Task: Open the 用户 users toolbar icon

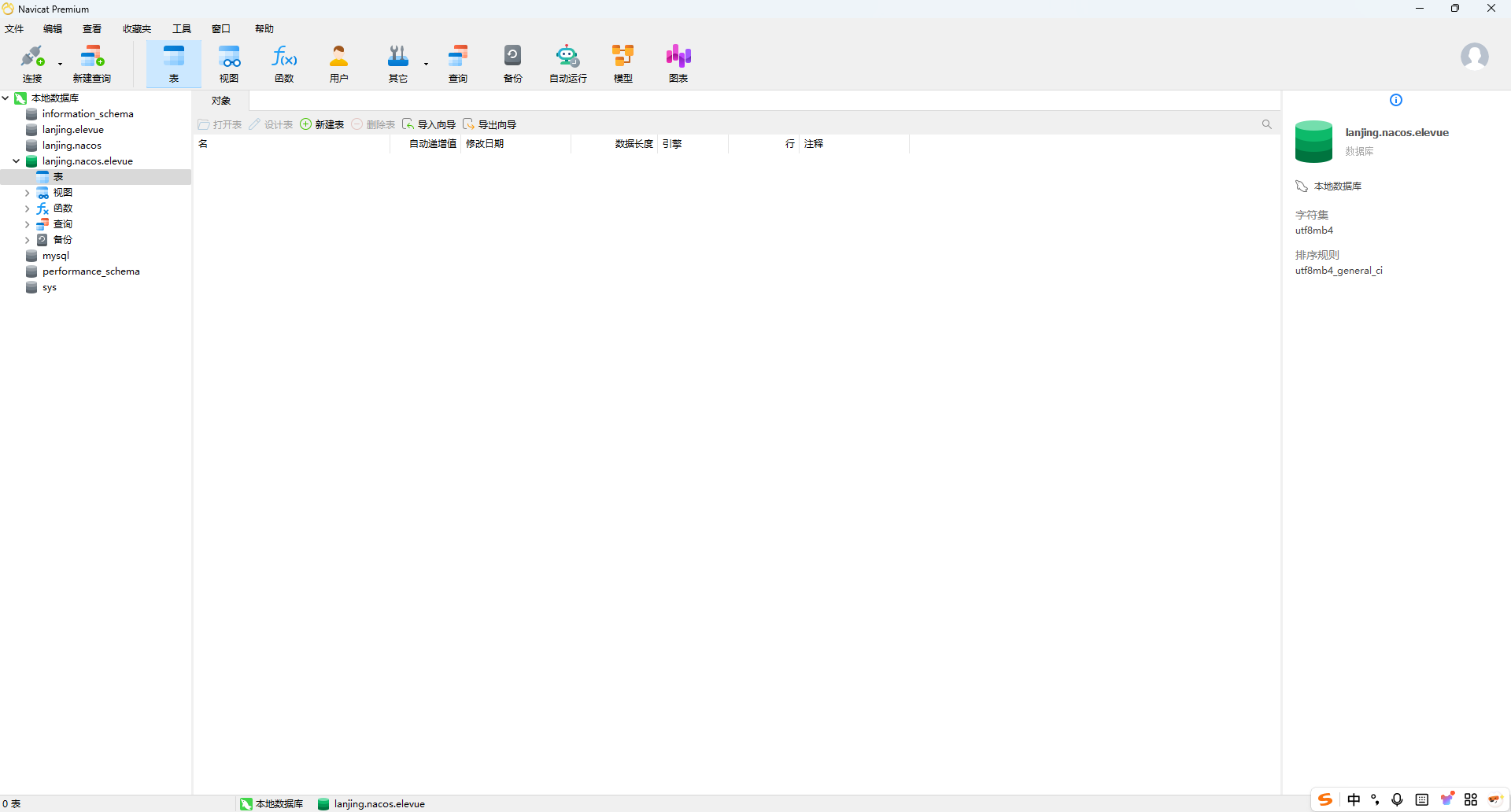Action: [339, 63]
